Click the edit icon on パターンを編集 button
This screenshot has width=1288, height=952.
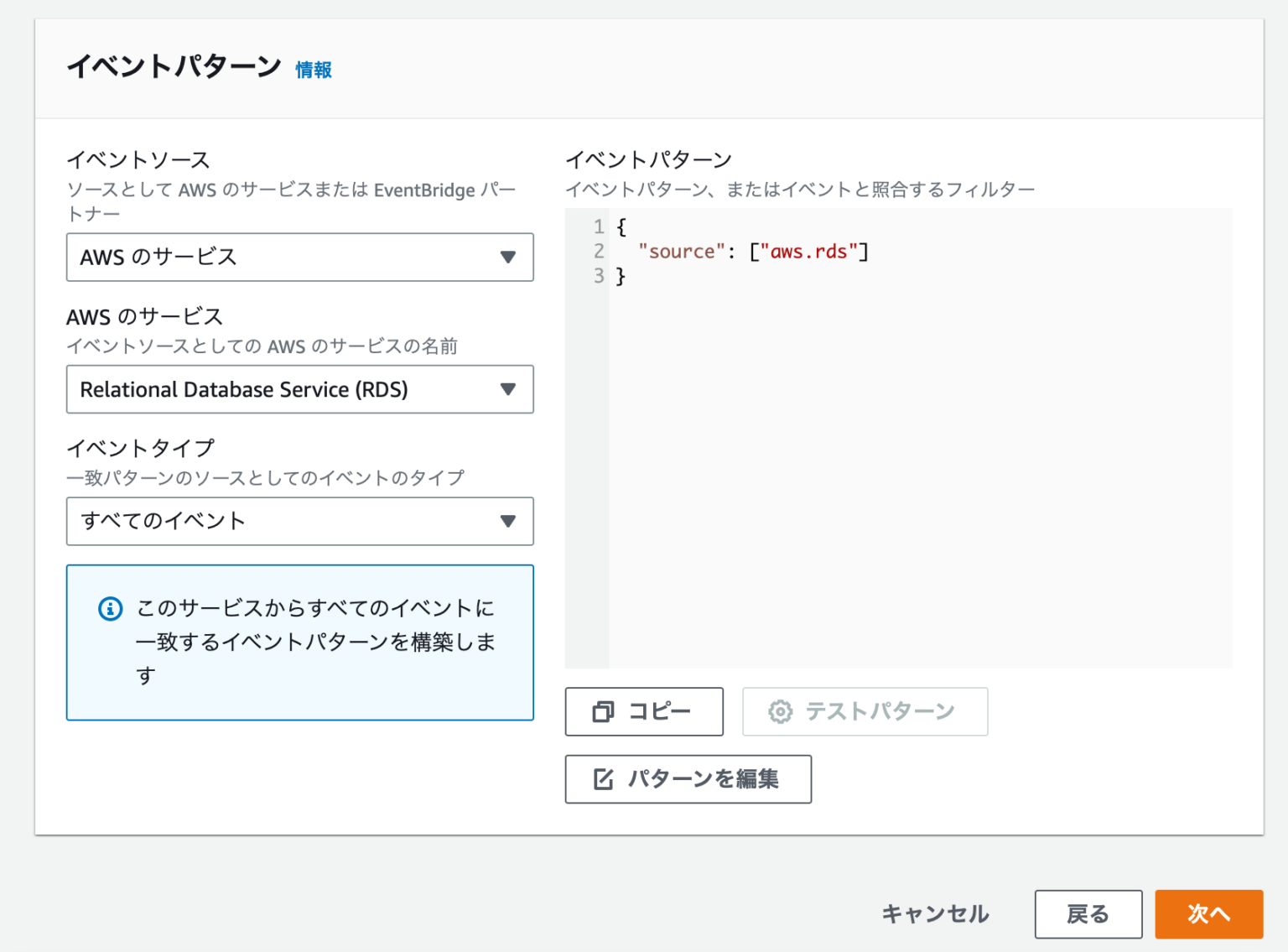click(602, 779)
